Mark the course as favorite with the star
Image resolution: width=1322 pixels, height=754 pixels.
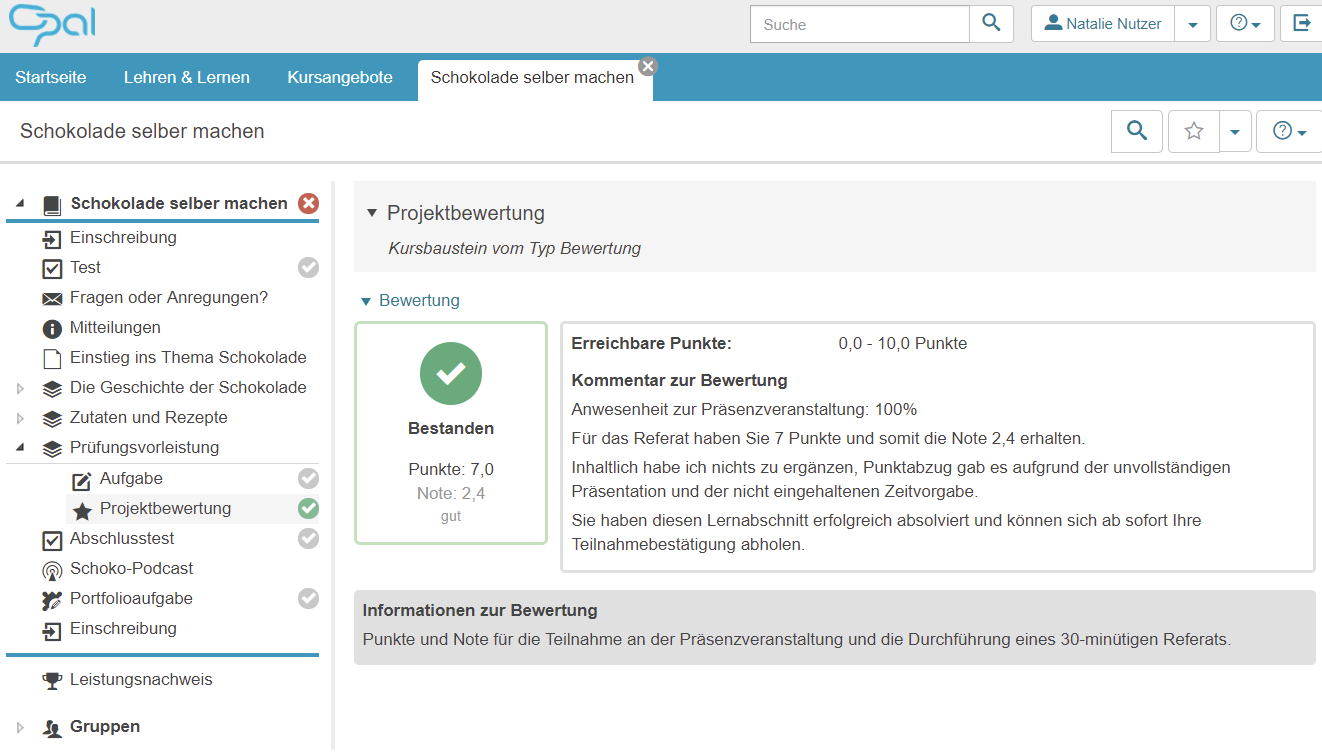[1193, 131]
